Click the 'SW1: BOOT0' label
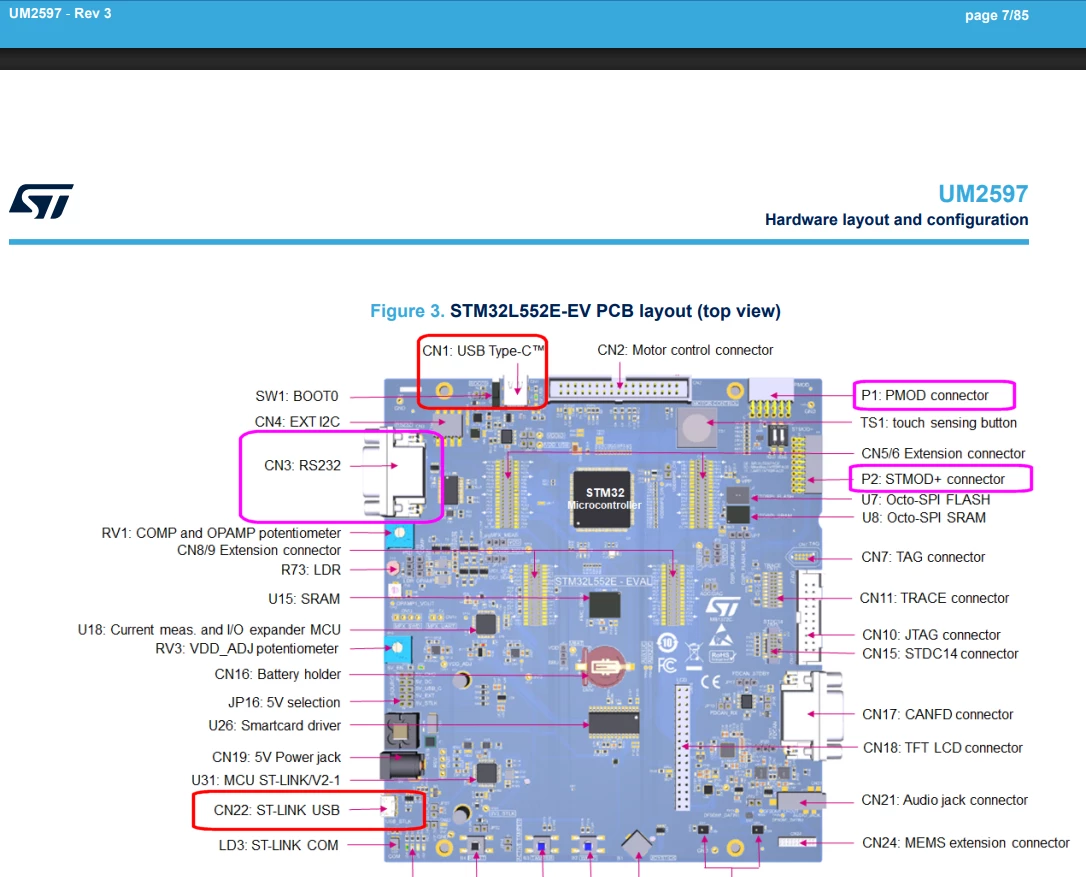Screen dimensions: 1086x877 pos(296,396)
